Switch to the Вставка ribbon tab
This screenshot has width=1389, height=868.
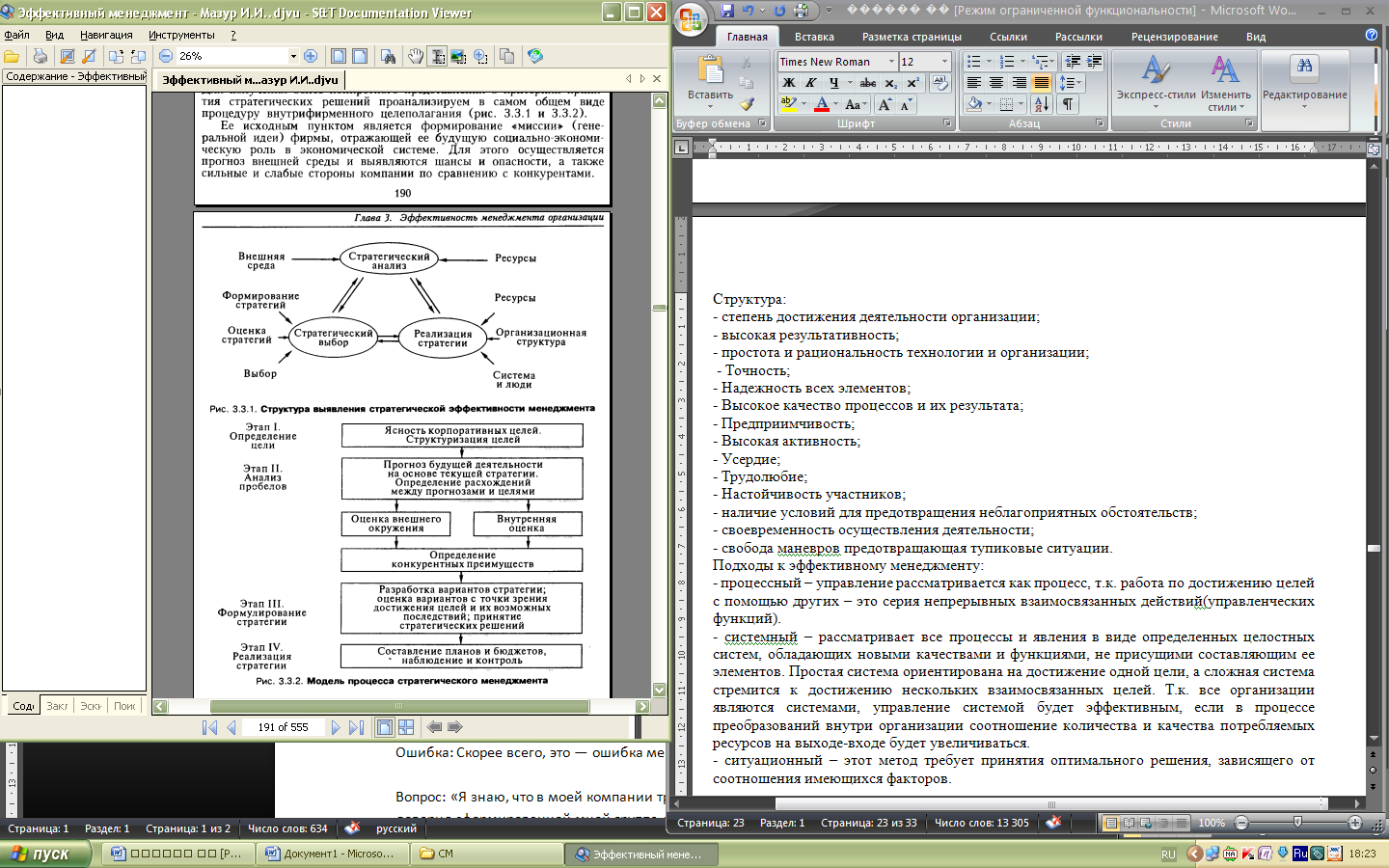pyautogui.click(x=814, y=37)
